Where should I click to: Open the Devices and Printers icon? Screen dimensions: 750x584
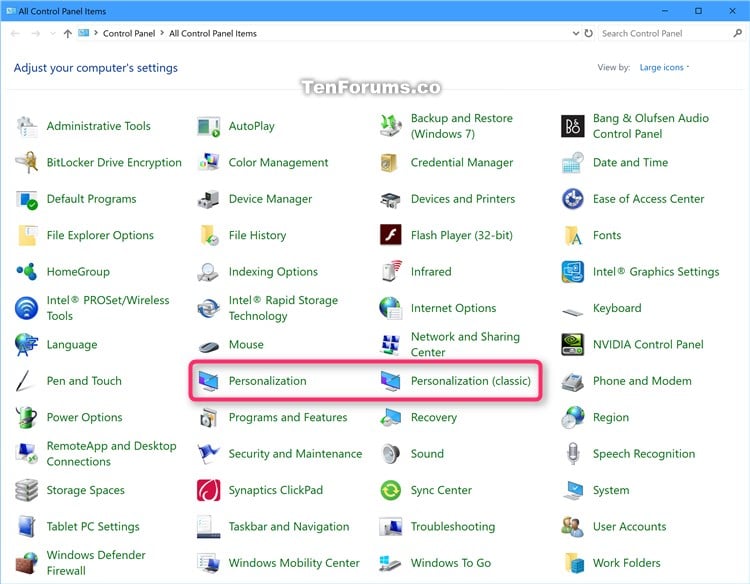click(x=391, y=199)
